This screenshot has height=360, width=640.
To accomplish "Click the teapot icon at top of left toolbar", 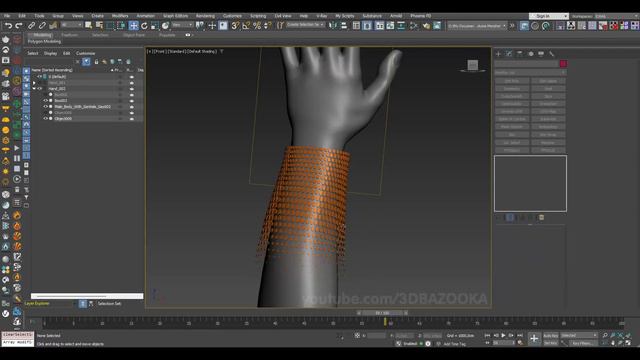I will [x=6, y=39].
